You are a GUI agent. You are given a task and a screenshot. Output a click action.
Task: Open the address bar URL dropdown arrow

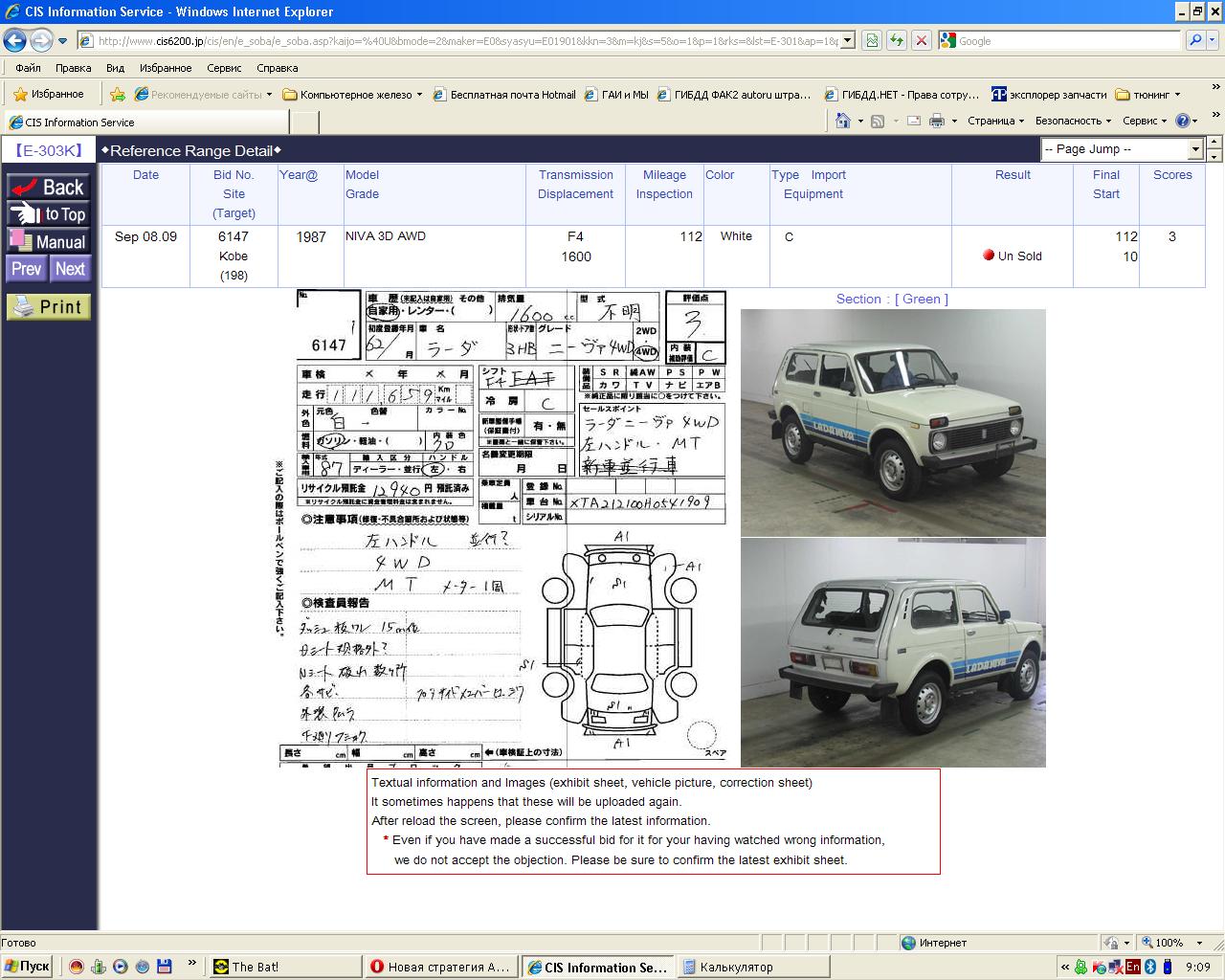point(847,41)
